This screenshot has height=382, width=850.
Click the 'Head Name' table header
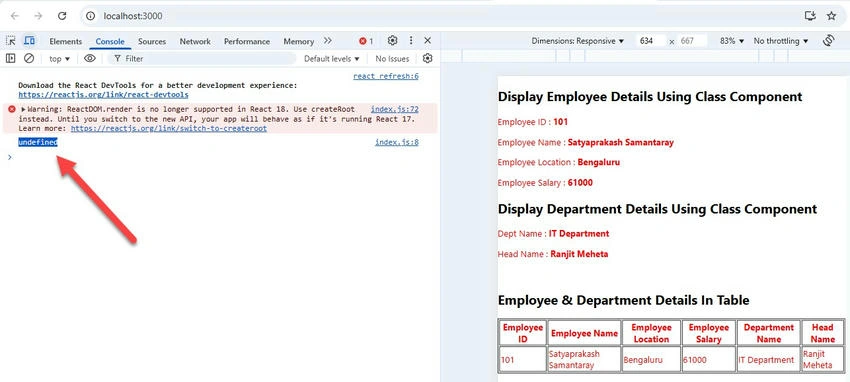click(822, 333)
